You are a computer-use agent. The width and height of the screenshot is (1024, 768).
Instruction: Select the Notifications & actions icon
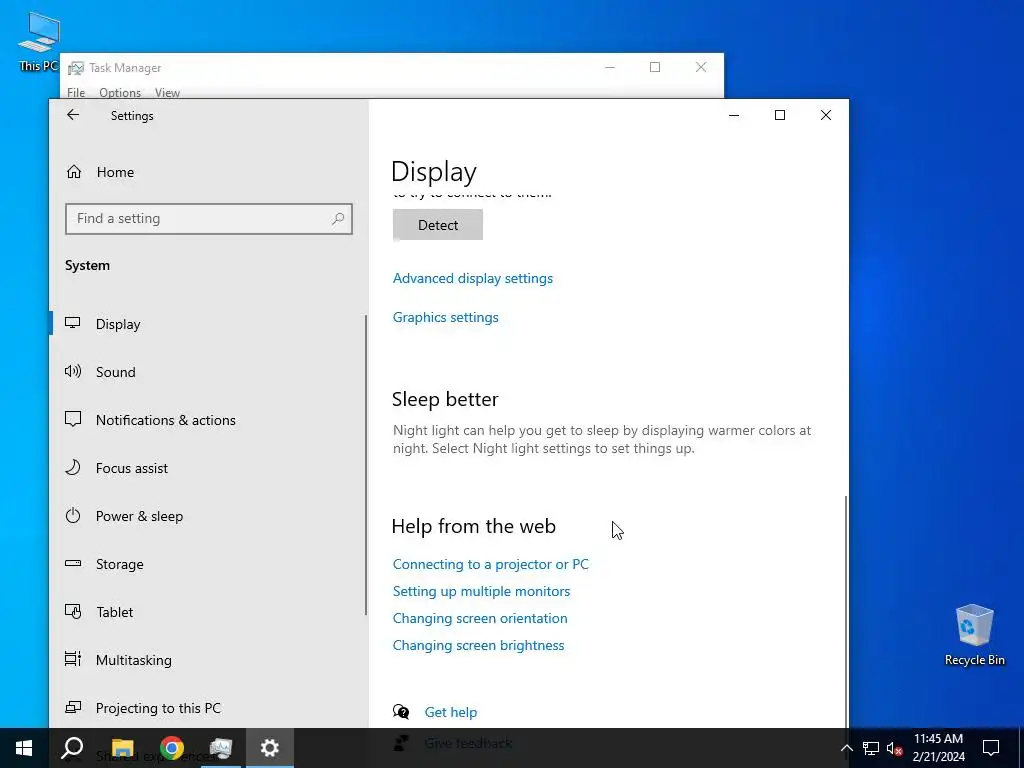click(72, 419)
